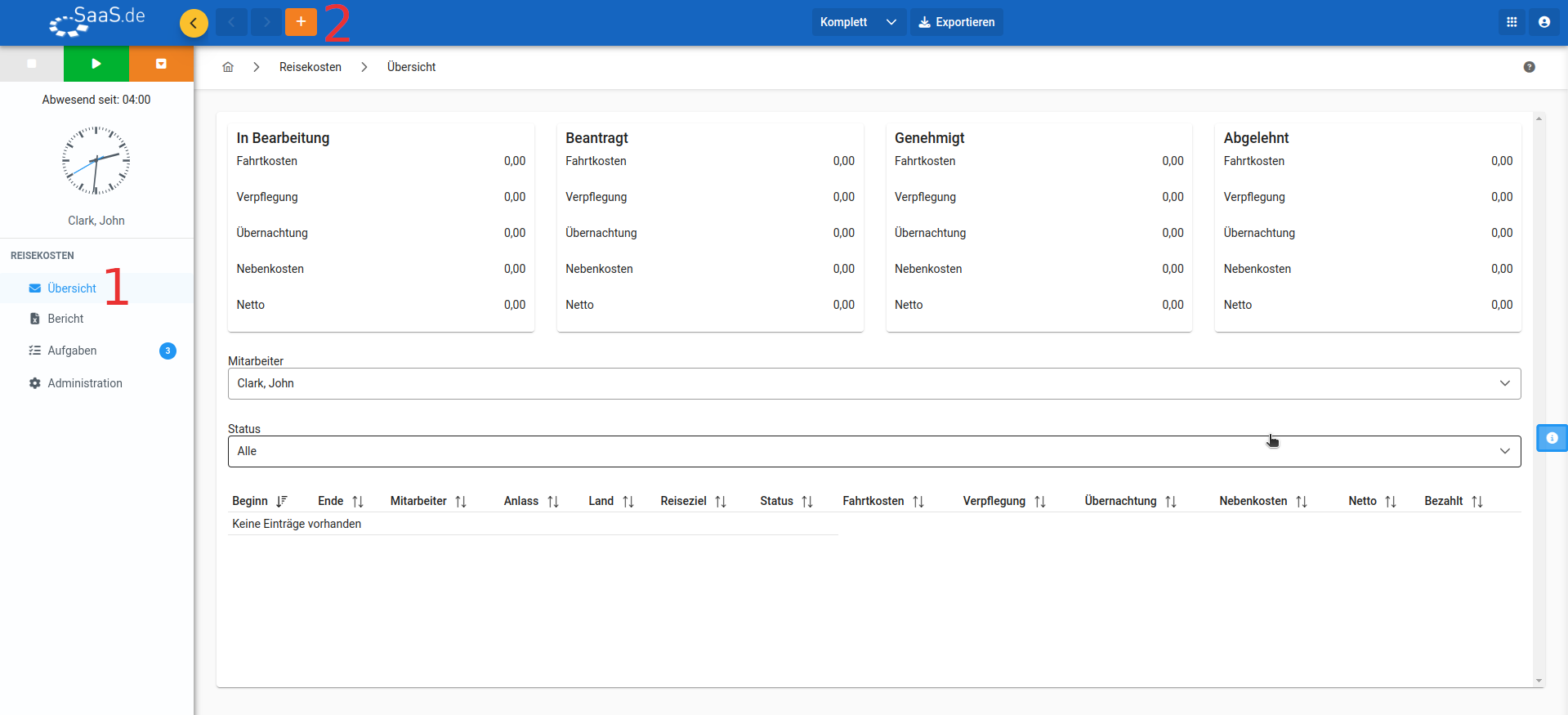Open the apps grid icon
This screenshot has height=715, width=1568.
[1512, 22]
